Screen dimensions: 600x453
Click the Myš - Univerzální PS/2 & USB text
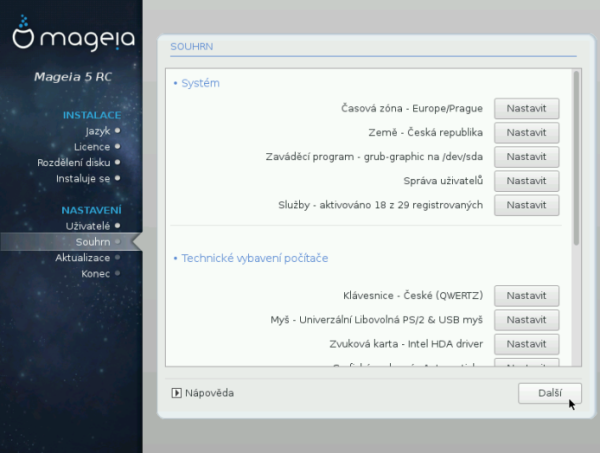377,320
